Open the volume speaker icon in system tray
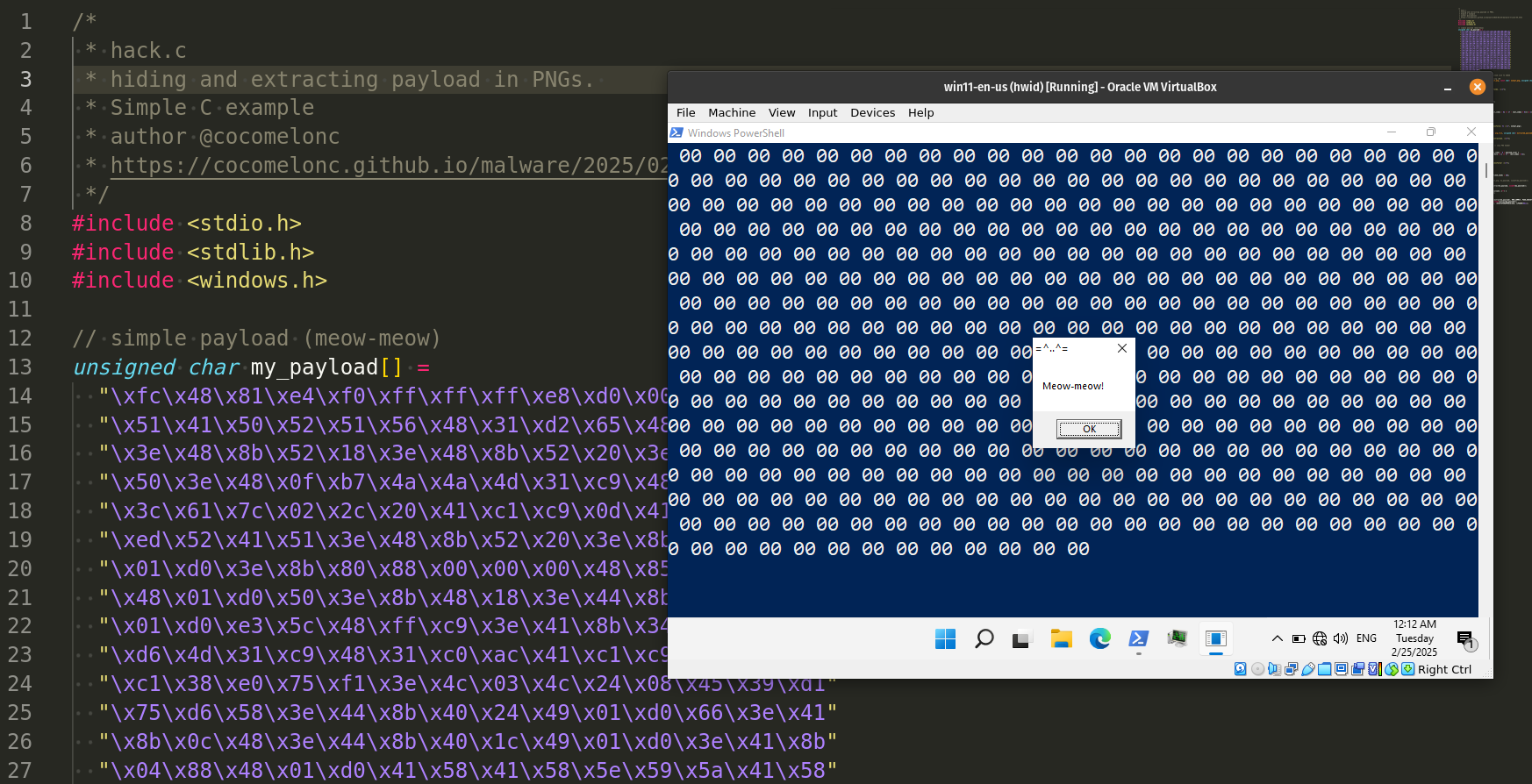 coord(1341,638)
